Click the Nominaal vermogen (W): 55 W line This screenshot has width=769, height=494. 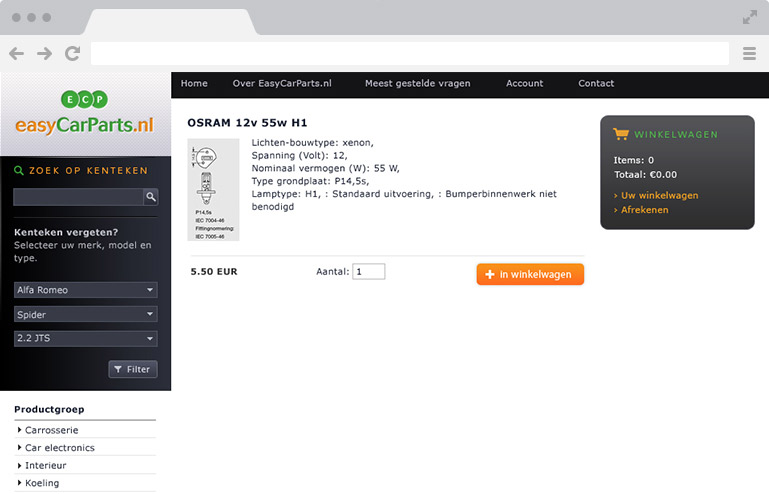coord(326,168)
